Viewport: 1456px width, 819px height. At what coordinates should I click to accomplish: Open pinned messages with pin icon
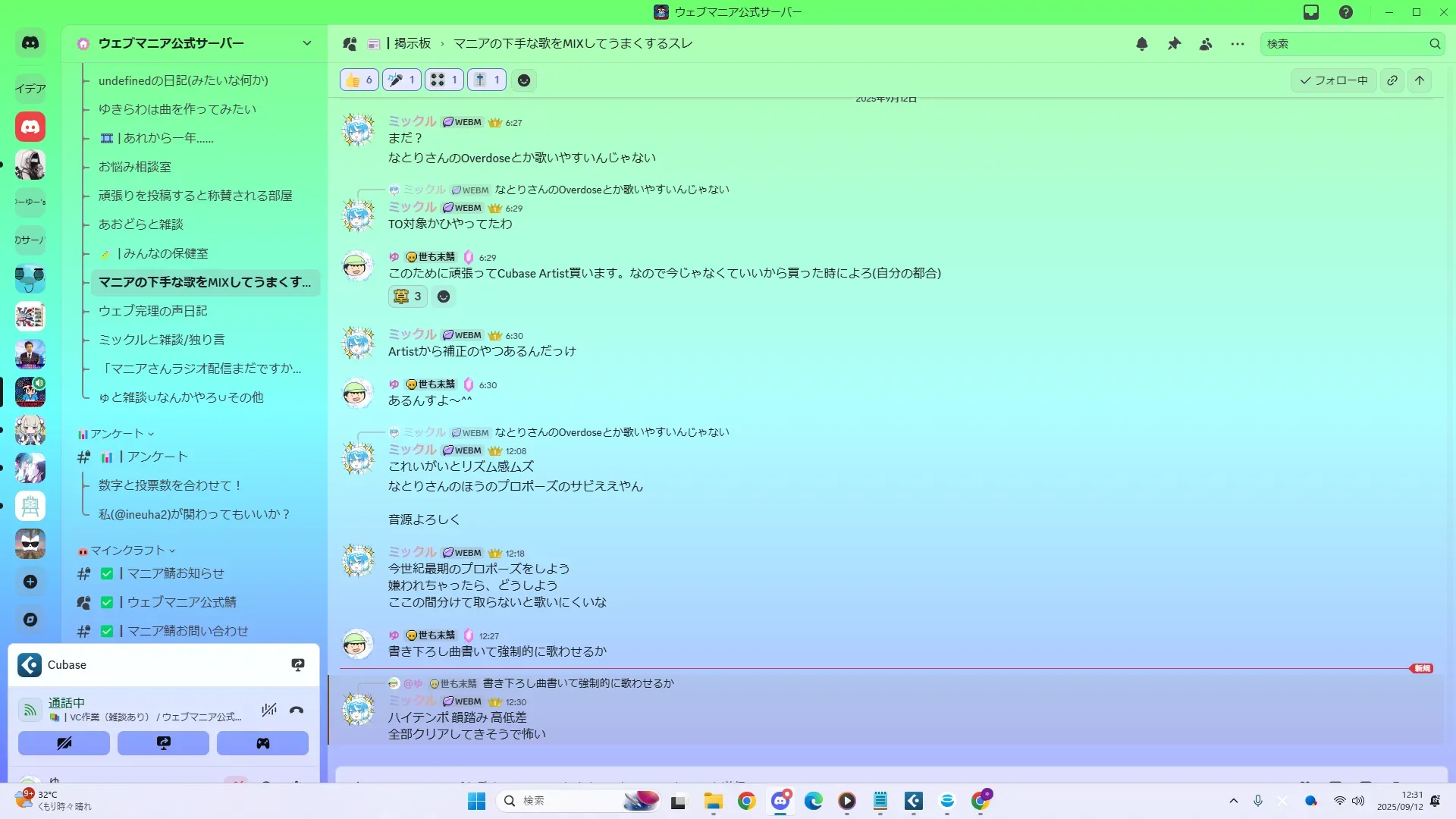click(1174, 44)
